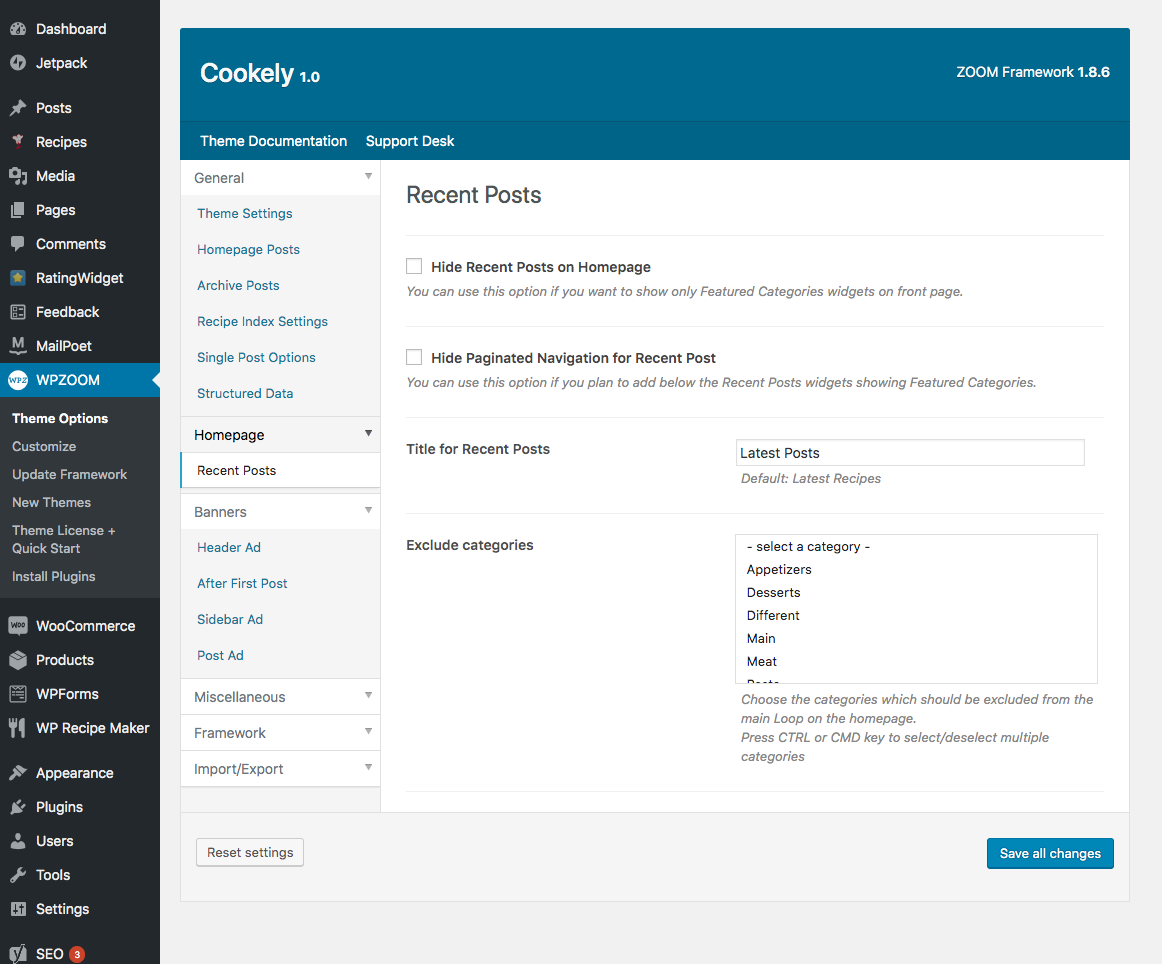Open Recipe Index Settings
1162x964 pixels.
tap(262, 322)
